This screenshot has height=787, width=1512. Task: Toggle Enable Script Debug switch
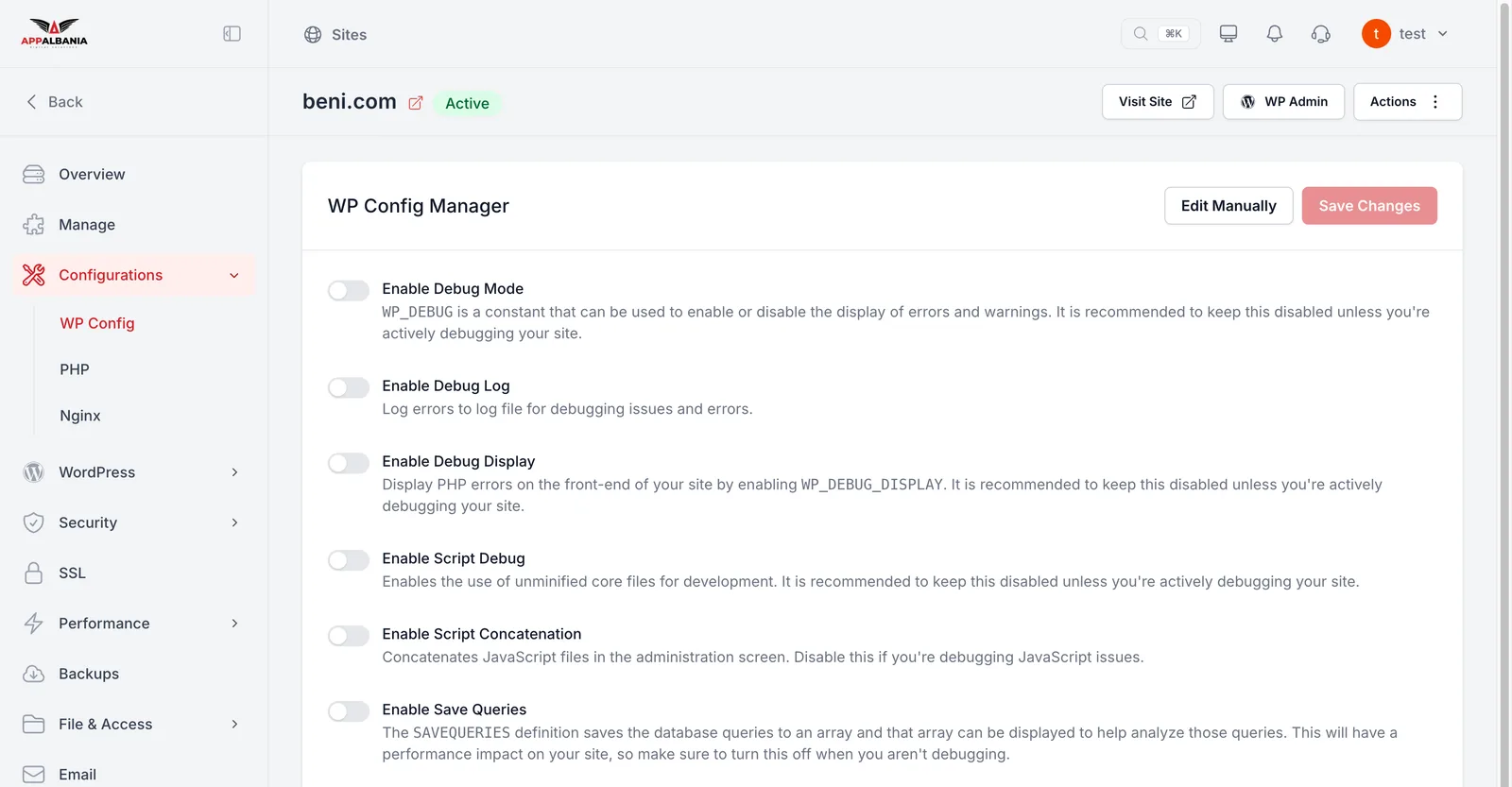(349, 560)
